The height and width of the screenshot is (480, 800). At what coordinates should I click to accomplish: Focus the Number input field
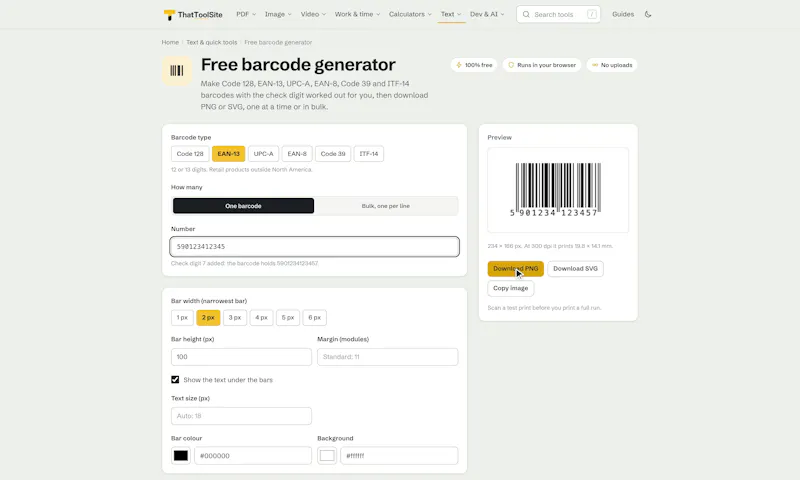(x=314, y=246)
